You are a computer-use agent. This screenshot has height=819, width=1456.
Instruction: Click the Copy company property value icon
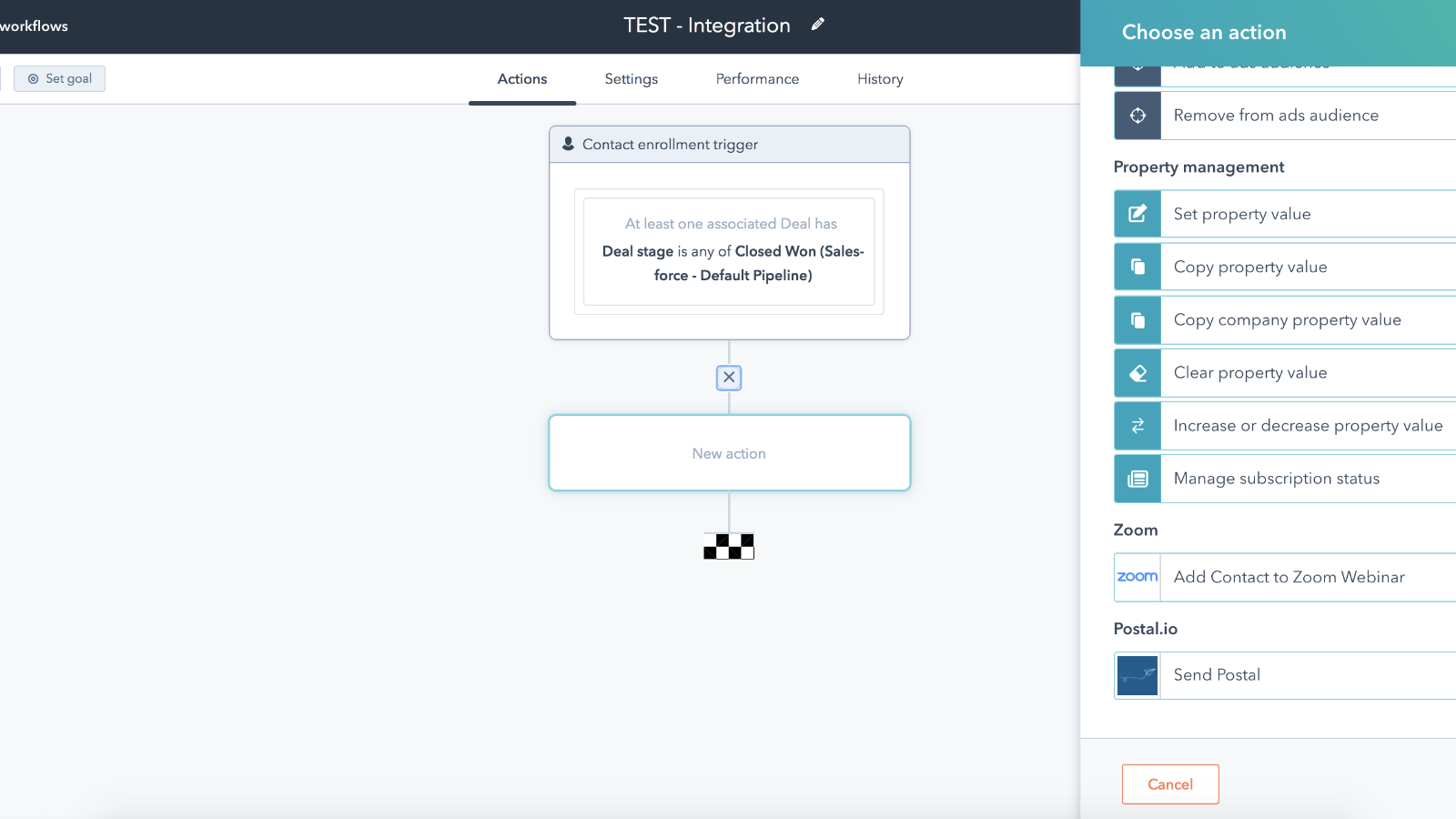point(1137,319)
